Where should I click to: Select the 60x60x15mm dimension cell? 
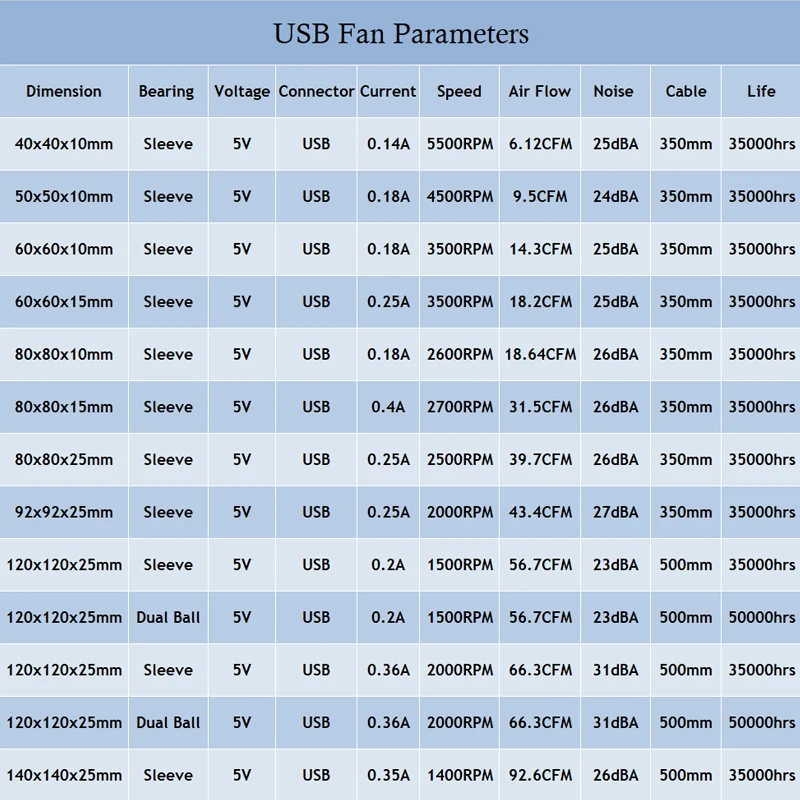64,302
